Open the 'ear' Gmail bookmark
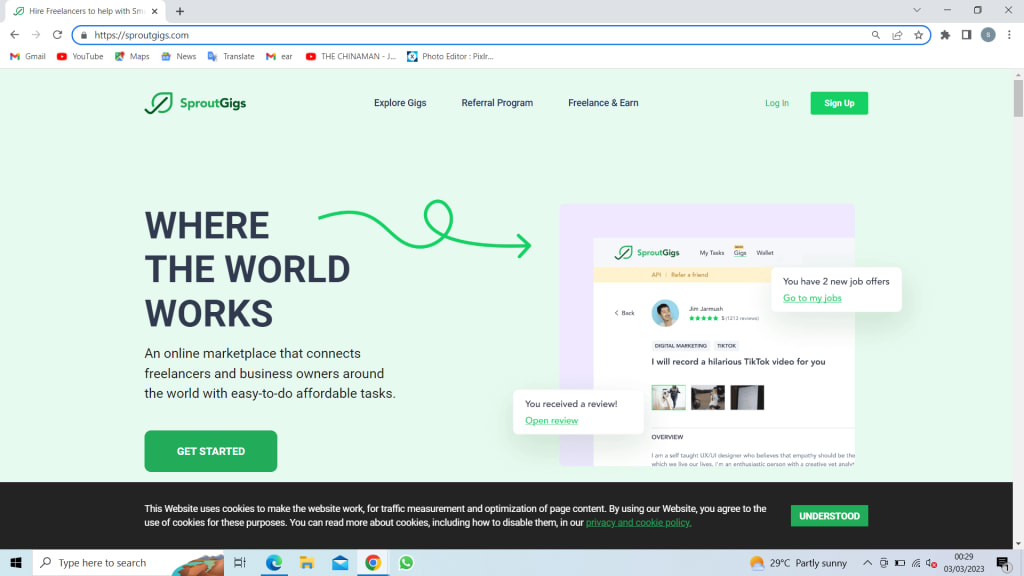Viewport: 1024px width, 576px height. pos(279,57)
